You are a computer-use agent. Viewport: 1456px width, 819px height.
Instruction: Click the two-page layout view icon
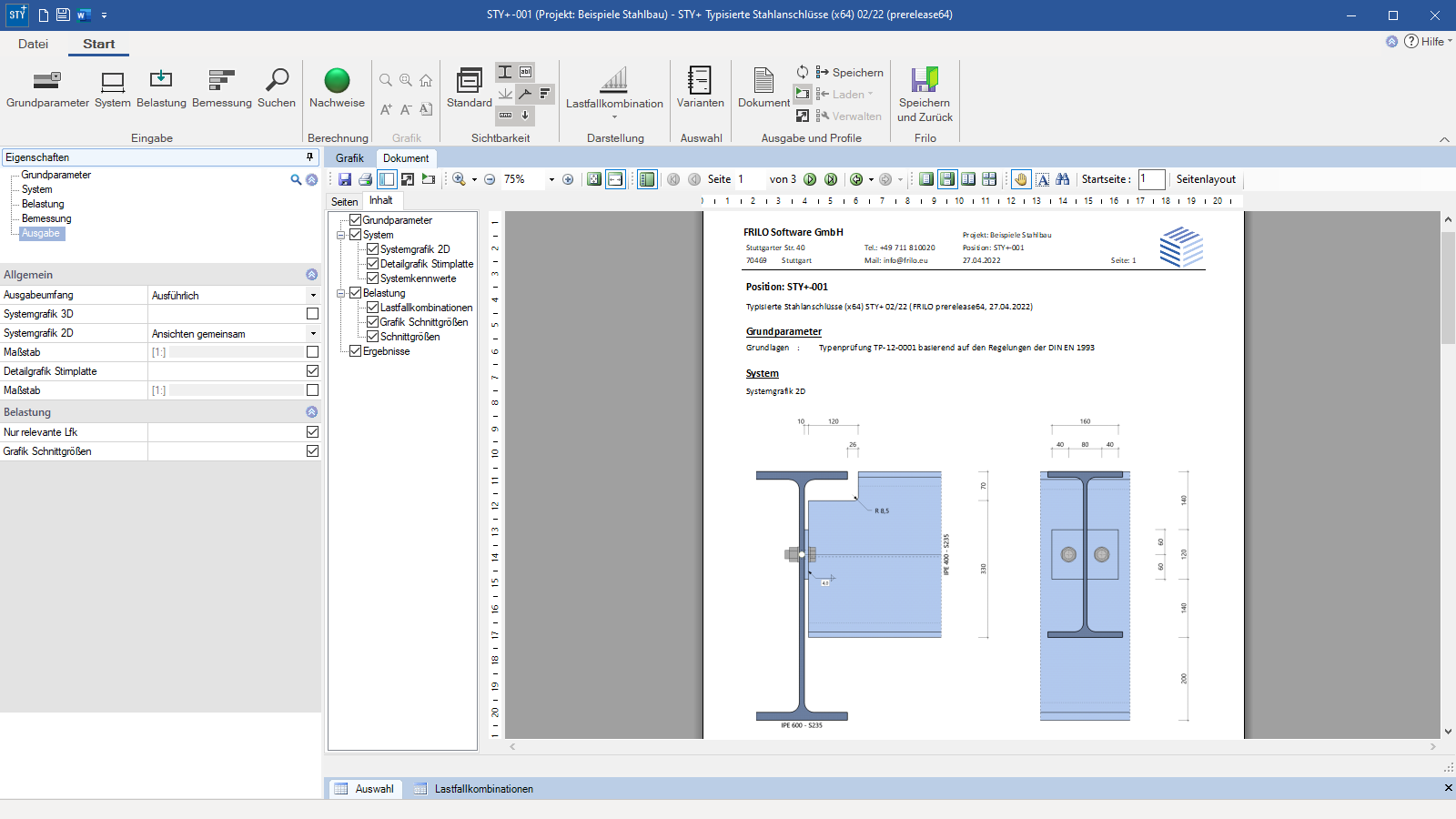(968, 179)
